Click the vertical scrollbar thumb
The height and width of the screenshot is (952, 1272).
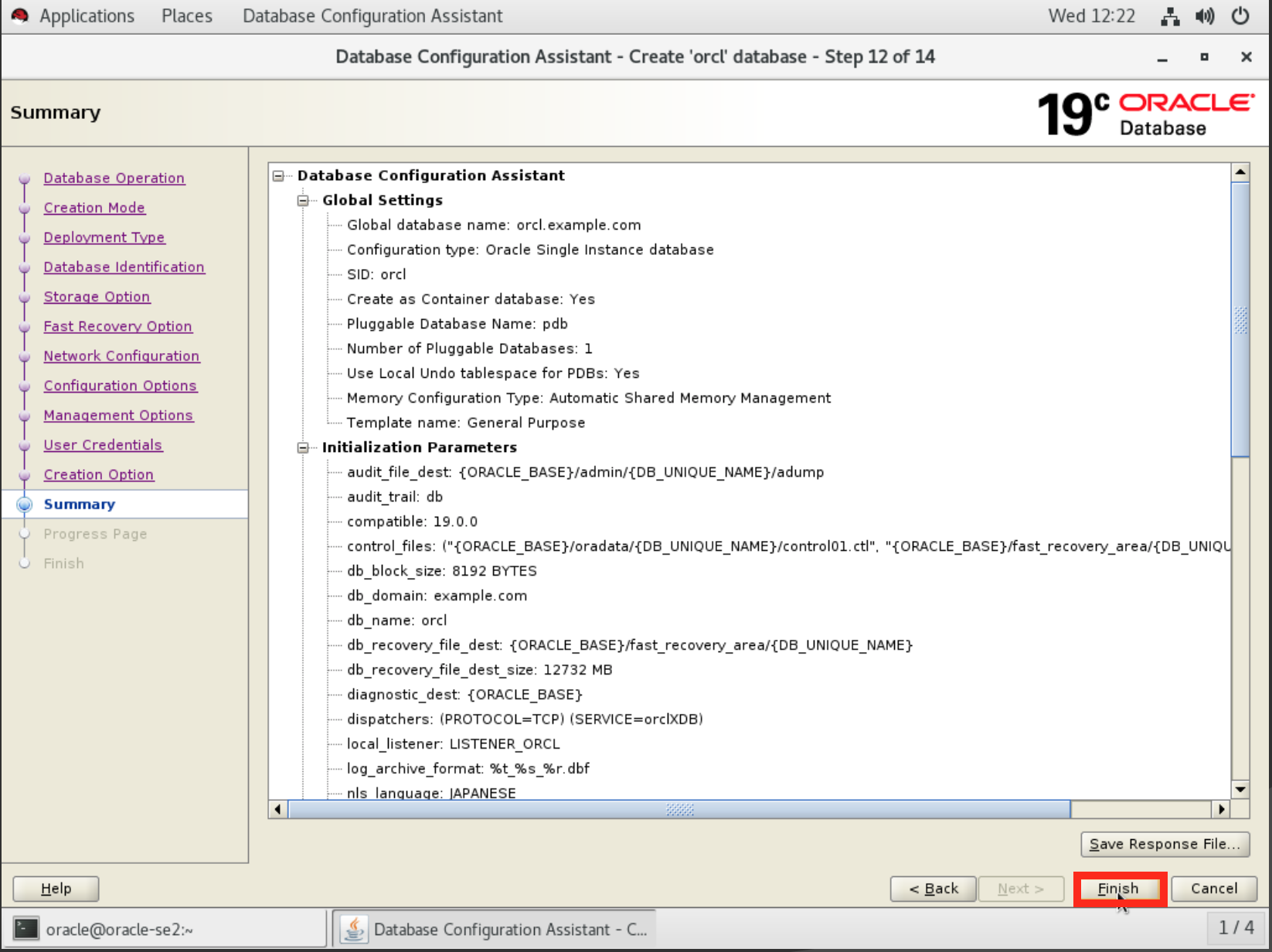[1240, 318]
